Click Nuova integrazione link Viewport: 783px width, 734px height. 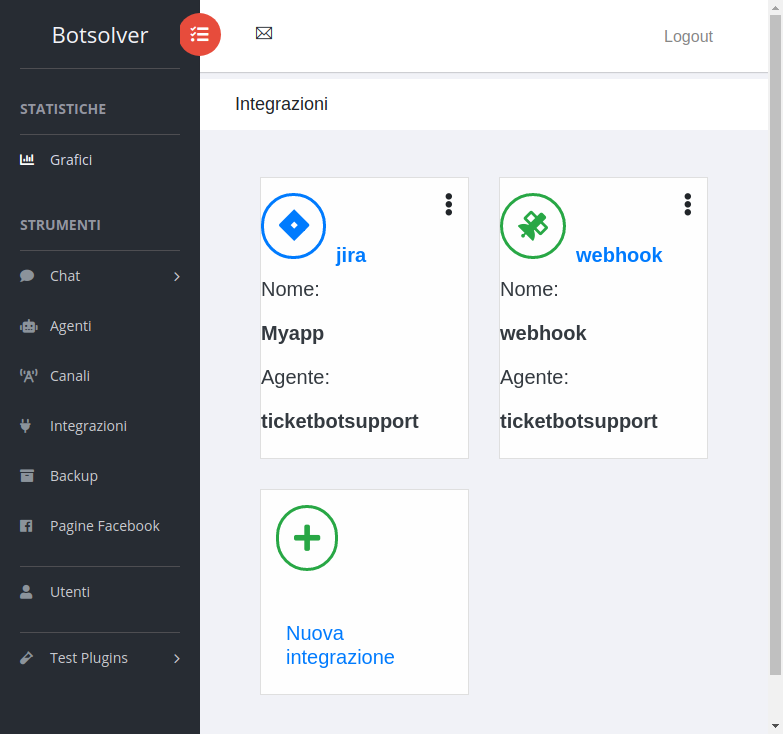click(340, 645)
